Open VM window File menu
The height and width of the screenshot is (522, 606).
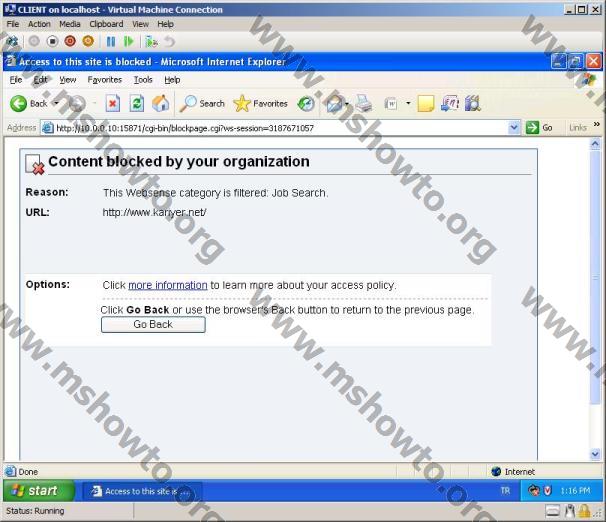point(13,24)
